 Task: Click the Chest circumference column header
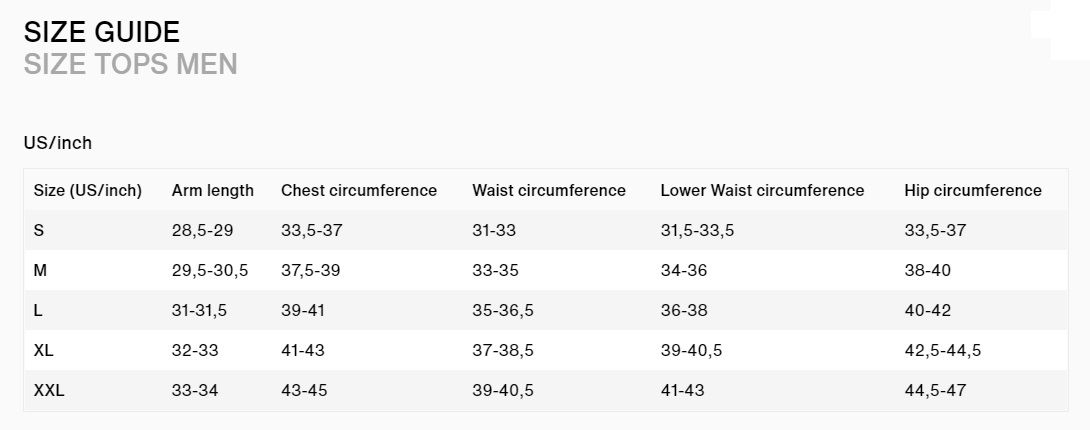pyautogui.click(x=359, y=190)
